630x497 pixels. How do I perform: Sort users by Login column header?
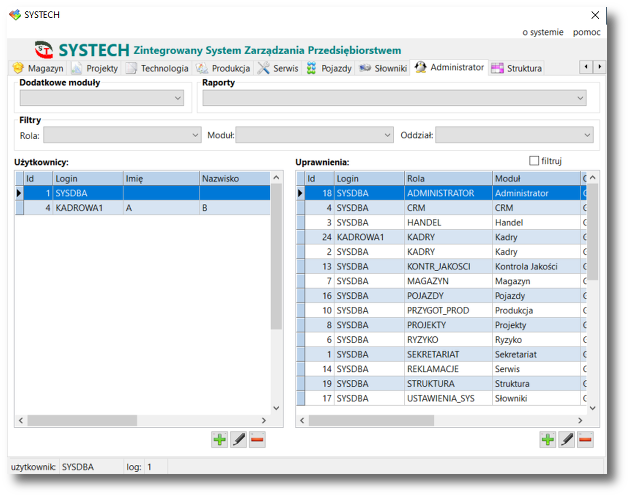coord(88,178)
